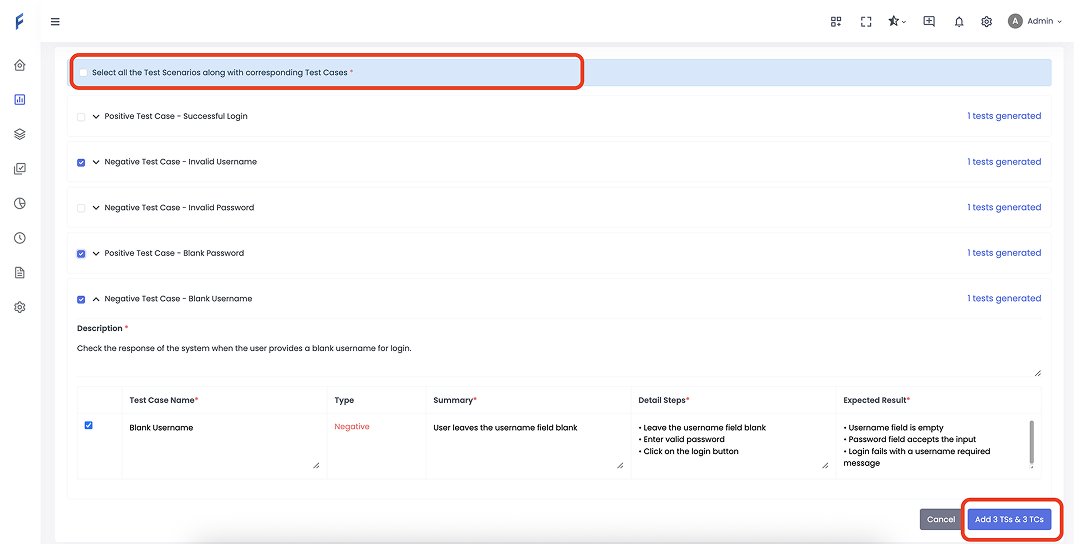The width and height of the screenshot is (1074, 544).
Task: Open the stacked layers sidebar icon
Action: click(20, 134)
